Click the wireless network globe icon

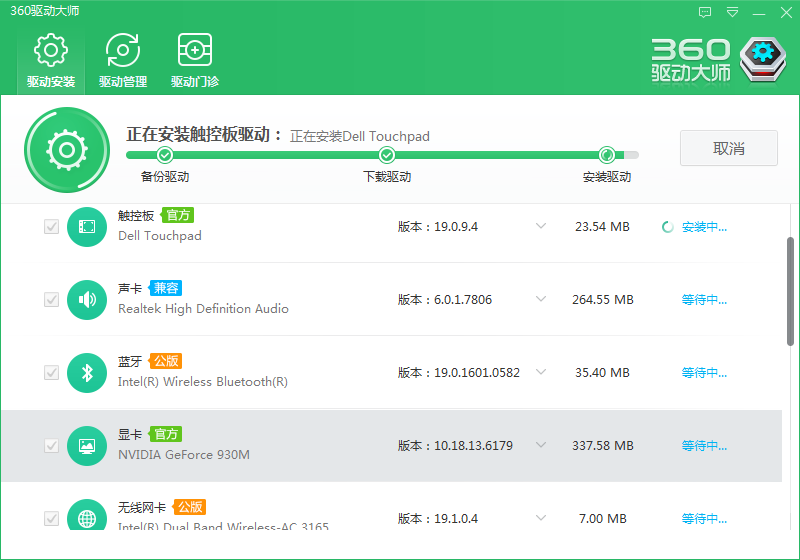point(87,514)
